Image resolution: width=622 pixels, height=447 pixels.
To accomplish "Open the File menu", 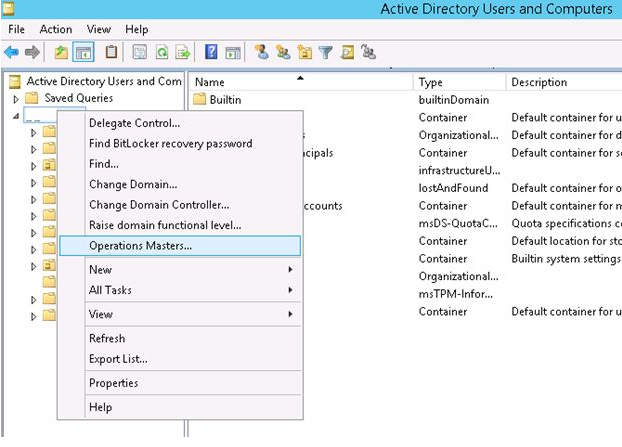I will coord(16,29).
